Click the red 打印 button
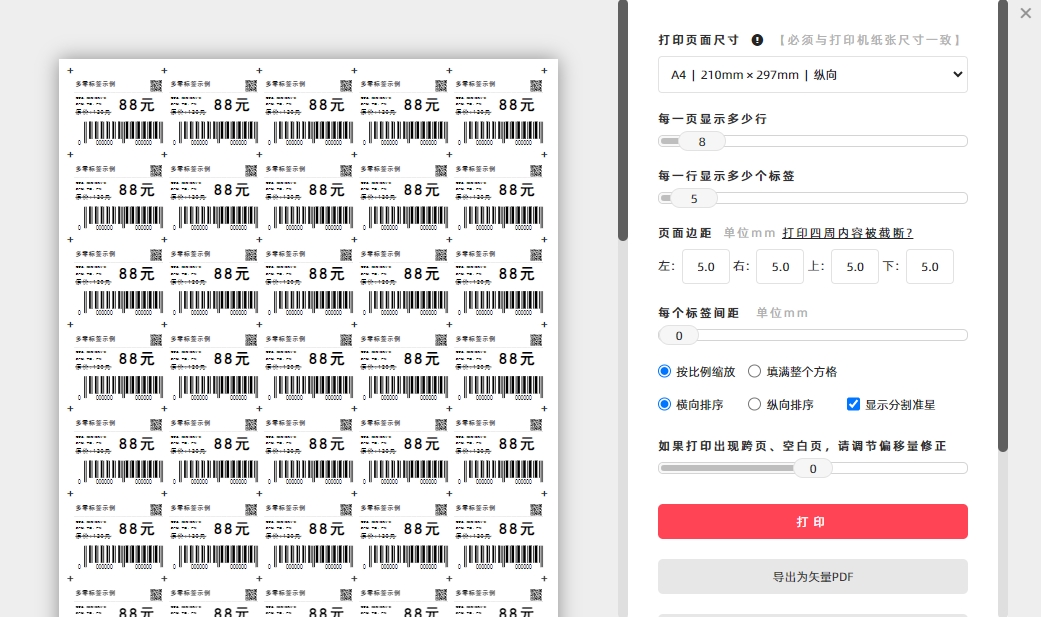Viewport: 1041px width, 617px height. (x=813, y=521)
